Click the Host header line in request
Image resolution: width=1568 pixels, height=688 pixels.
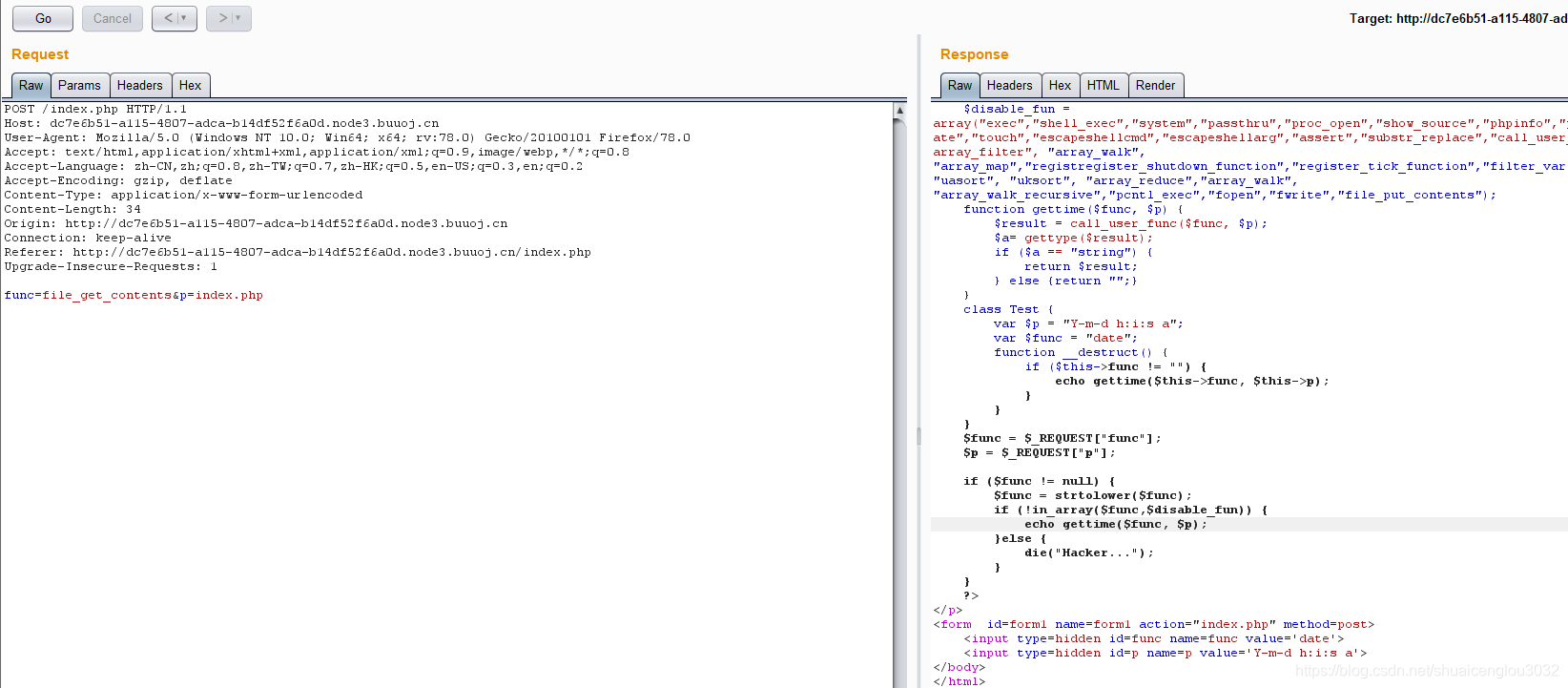pyautogui.click(x=221, y=123)
